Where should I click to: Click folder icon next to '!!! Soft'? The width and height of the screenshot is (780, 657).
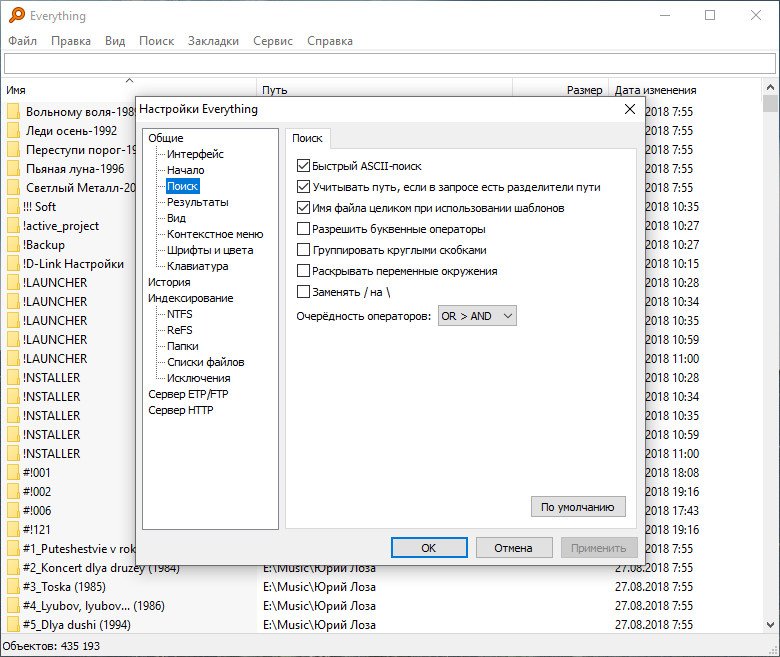click(13, 207)
